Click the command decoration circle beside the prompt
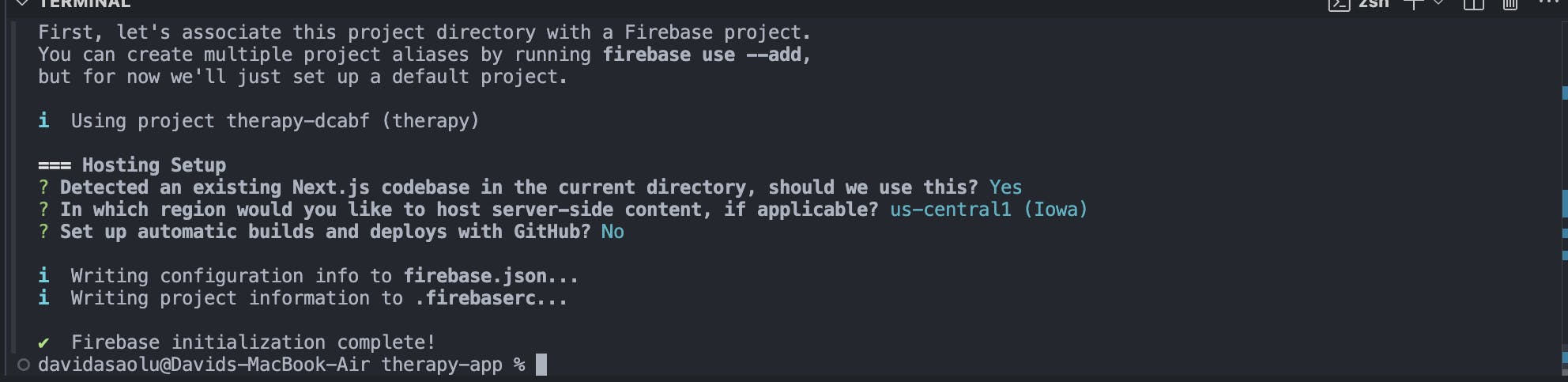 24,365
